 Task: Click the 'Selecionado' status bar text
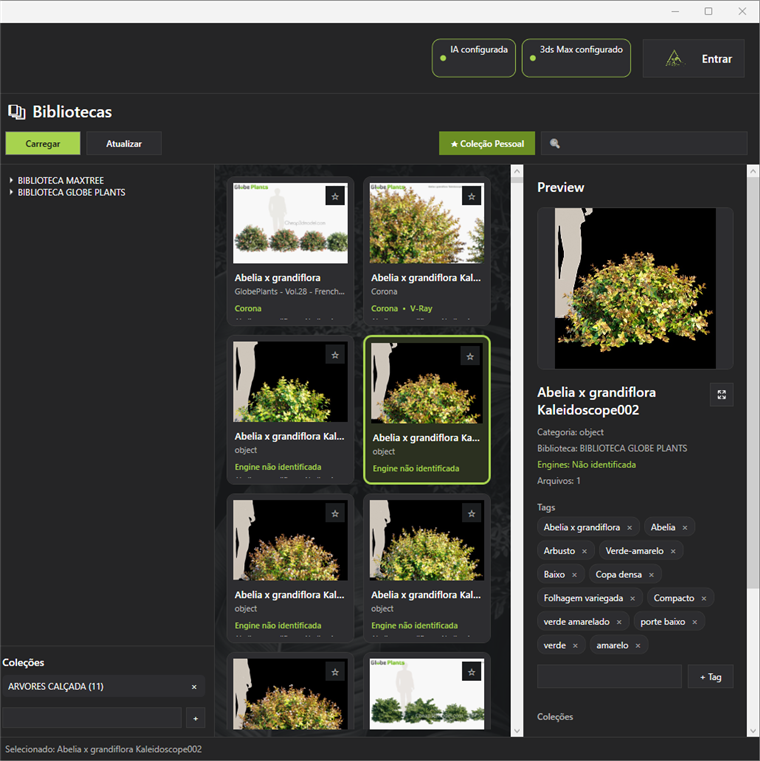pyautogui.click(x=103, y=749)
